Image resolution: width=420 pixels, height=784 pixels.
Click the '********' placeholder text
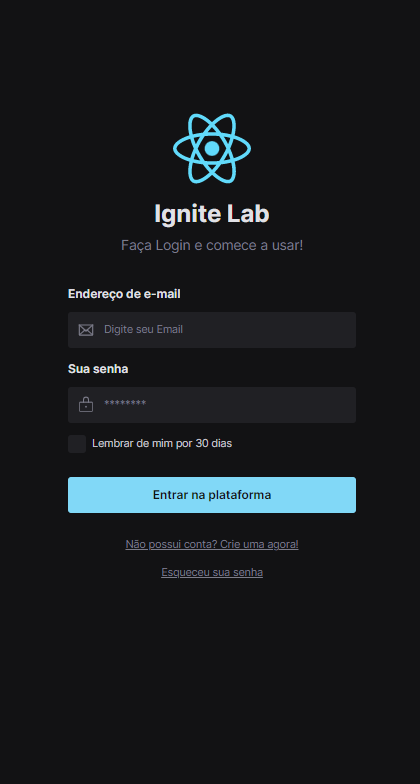tap(125, 404)
